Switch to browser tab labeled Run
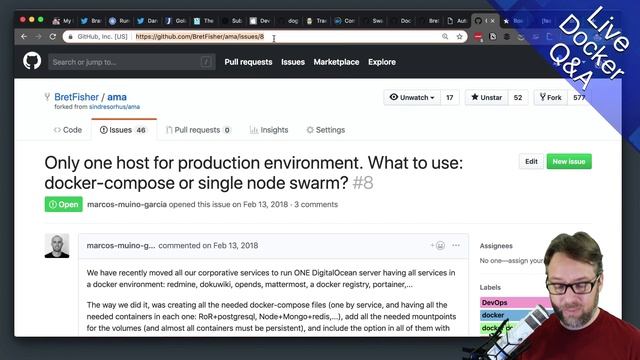Image resolution: width=640 pixels, height=360 pixels. pos(119,21)
